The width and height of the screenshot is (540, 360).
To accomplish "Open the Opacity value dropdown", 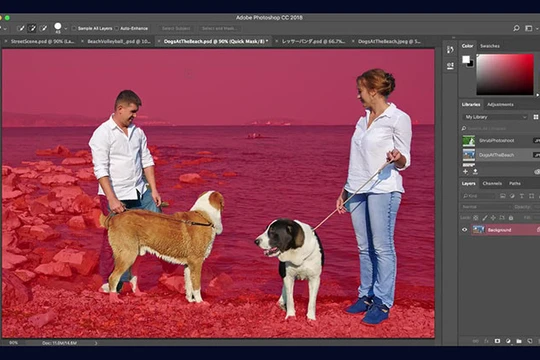I will (x=537, y=207).
